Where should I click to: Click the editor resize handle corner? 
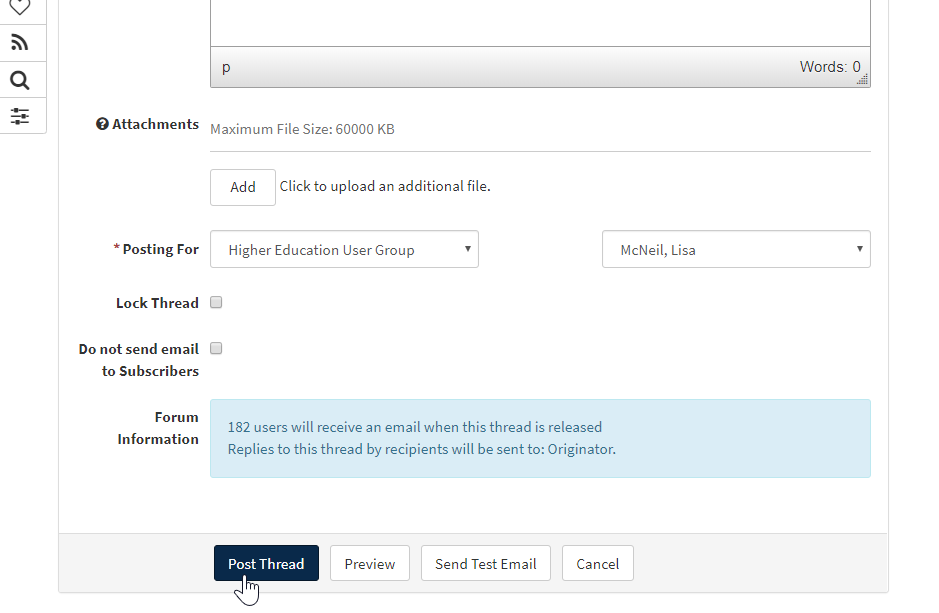click(x=863, y=80)
